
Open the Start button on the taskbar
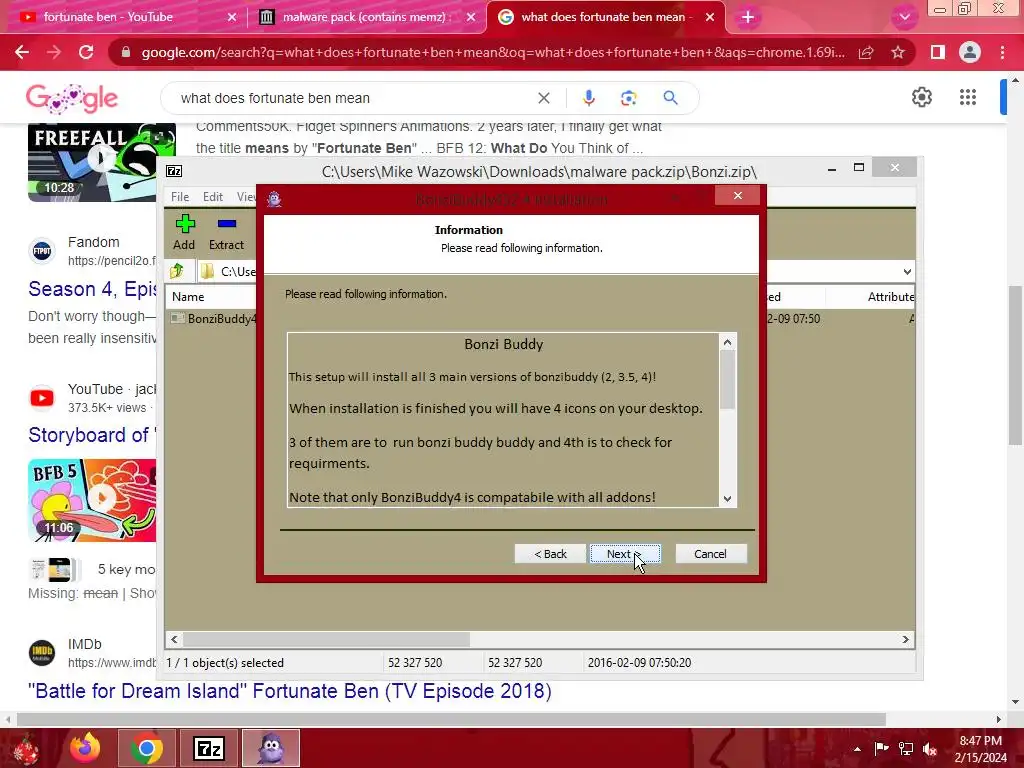(26, 748)
